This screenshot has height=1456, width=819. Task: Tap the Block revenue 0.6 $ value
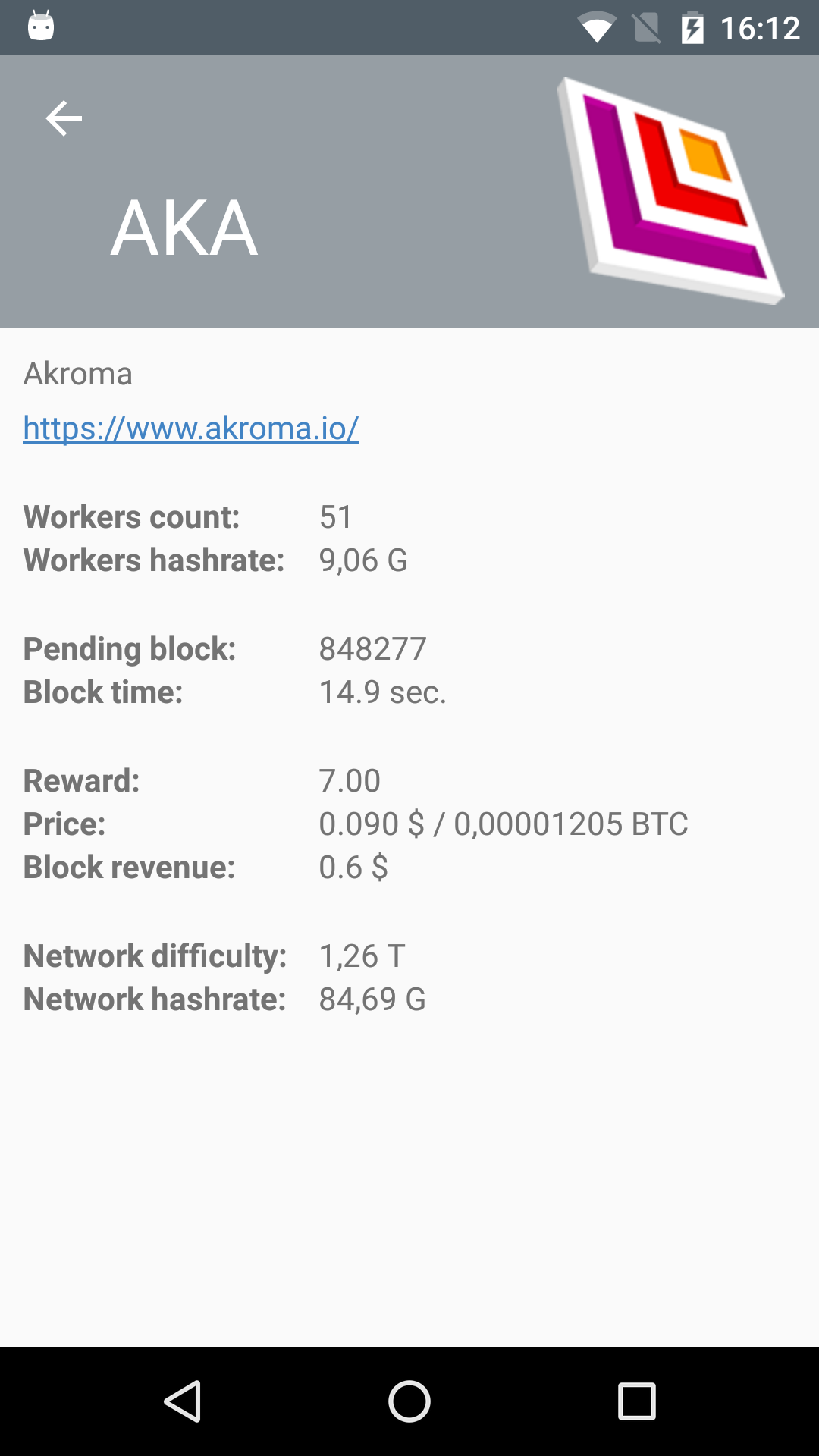pos(353,868)
